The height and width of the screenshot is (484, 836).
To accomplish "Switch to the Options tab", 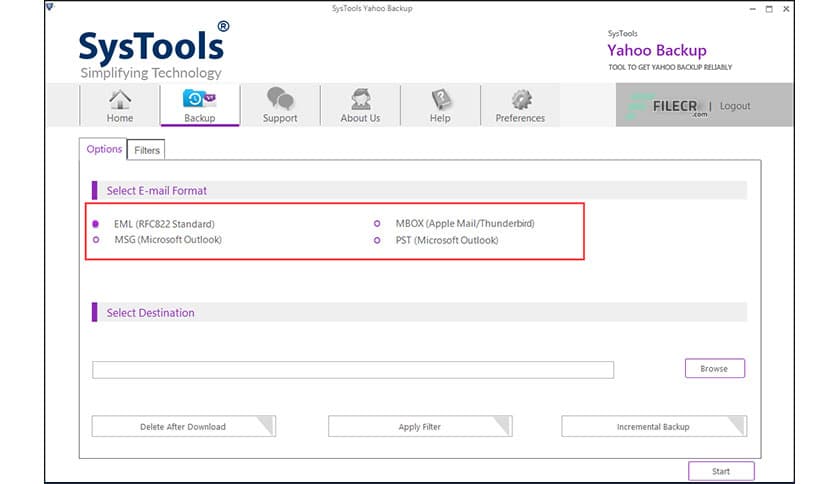I will pos(104,149).
